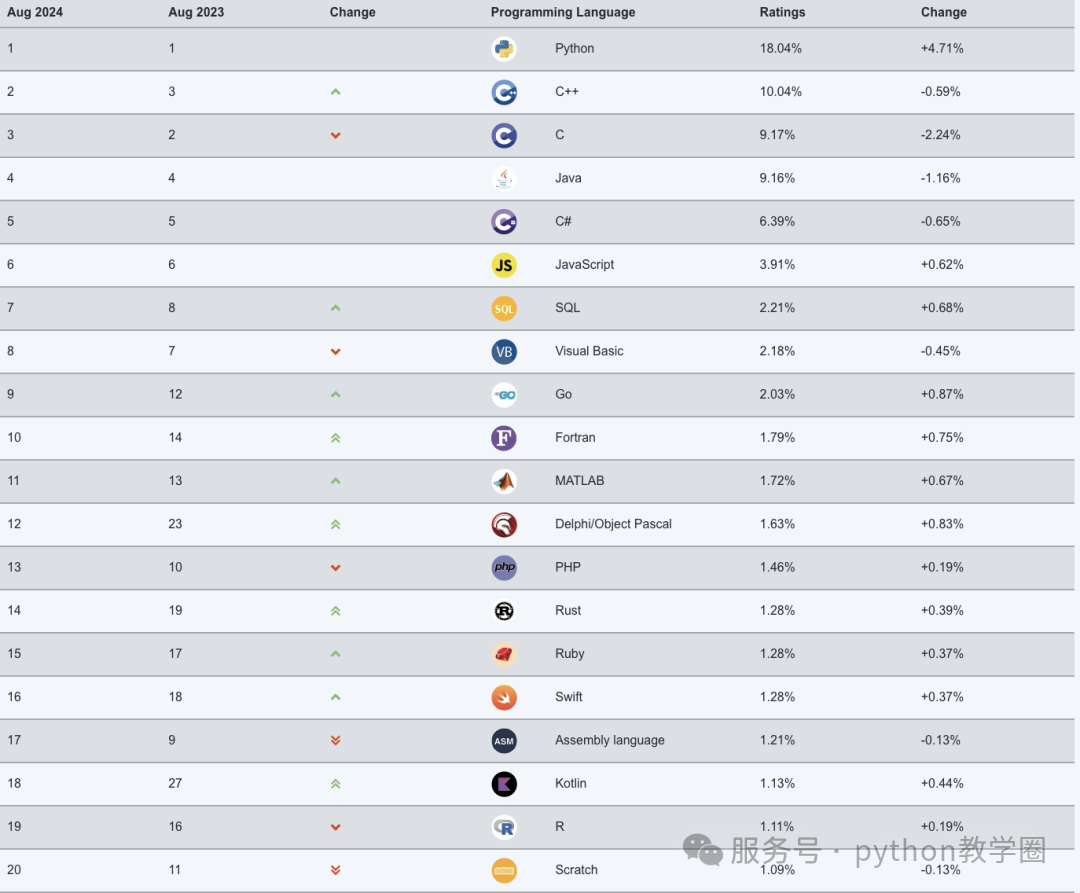Screen dimensions: 1080x893
Task: Click the C++ language logo
Action: (504, 92)
